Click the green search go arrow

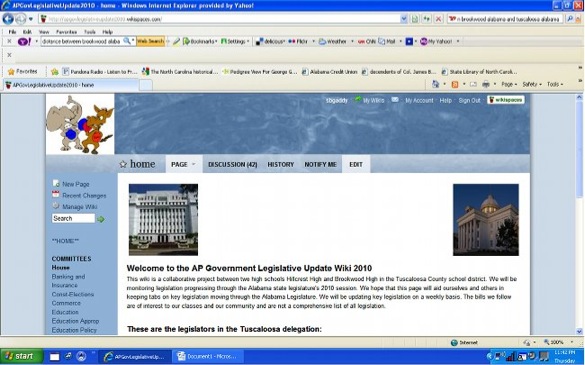(x=101, y=219)
